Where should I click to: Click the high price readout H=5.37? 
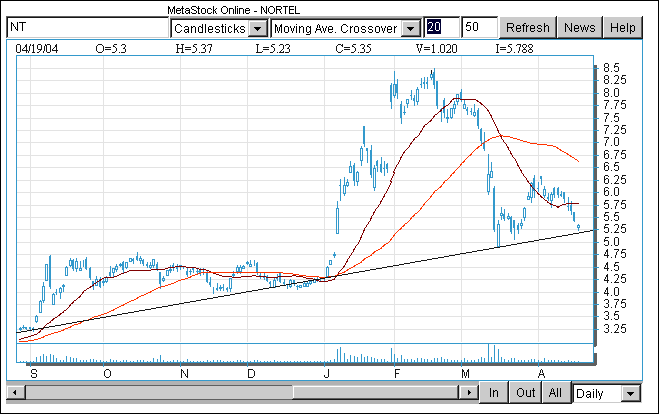click(194, 49)
